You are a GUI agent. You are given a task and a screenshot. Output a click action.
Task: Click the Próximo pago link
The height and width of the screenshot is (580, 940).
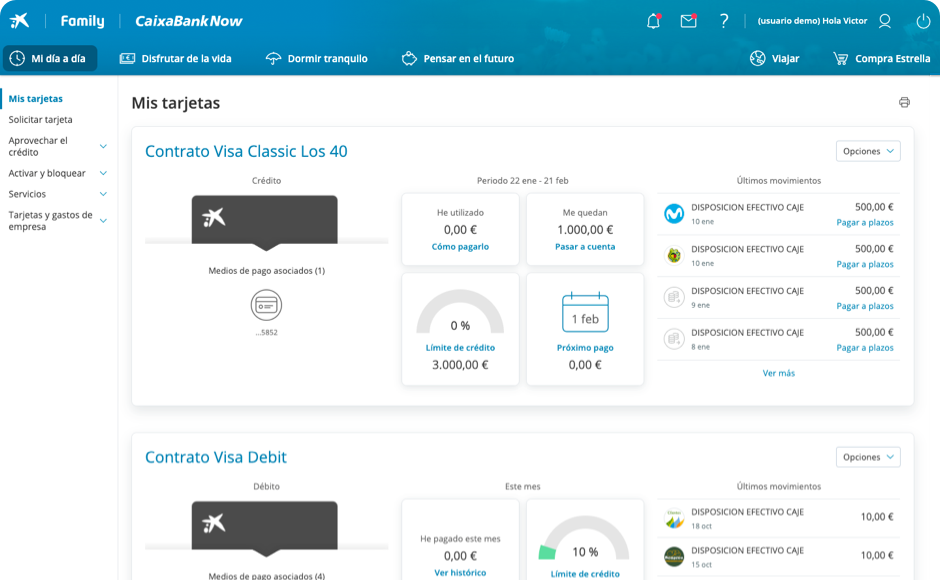tap(585, 348)
